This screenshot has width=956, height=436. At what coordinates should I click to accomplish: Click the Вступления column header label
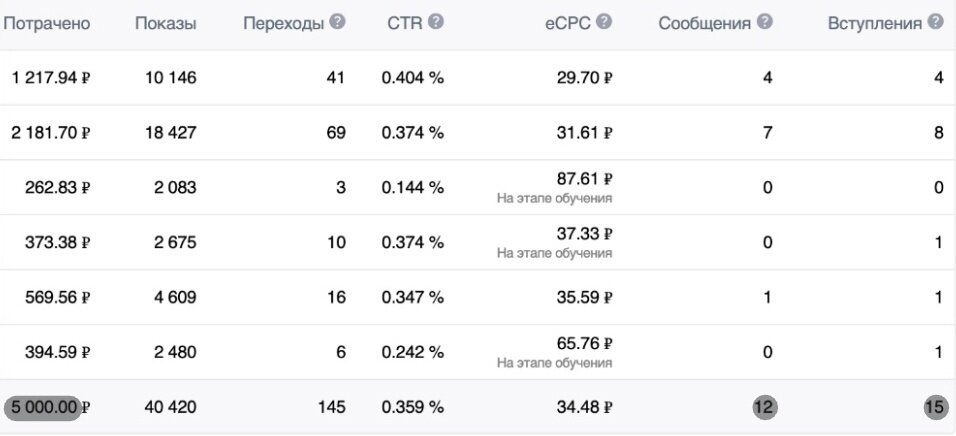[875, 24]
